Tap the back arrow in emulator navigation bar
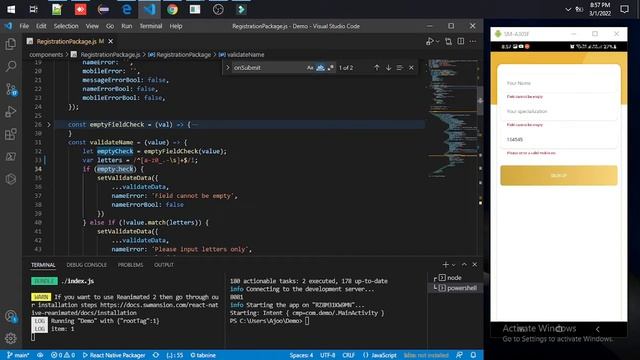Viewport: 640px width, 360px height. pyautogui.click(x=598, y=329)
